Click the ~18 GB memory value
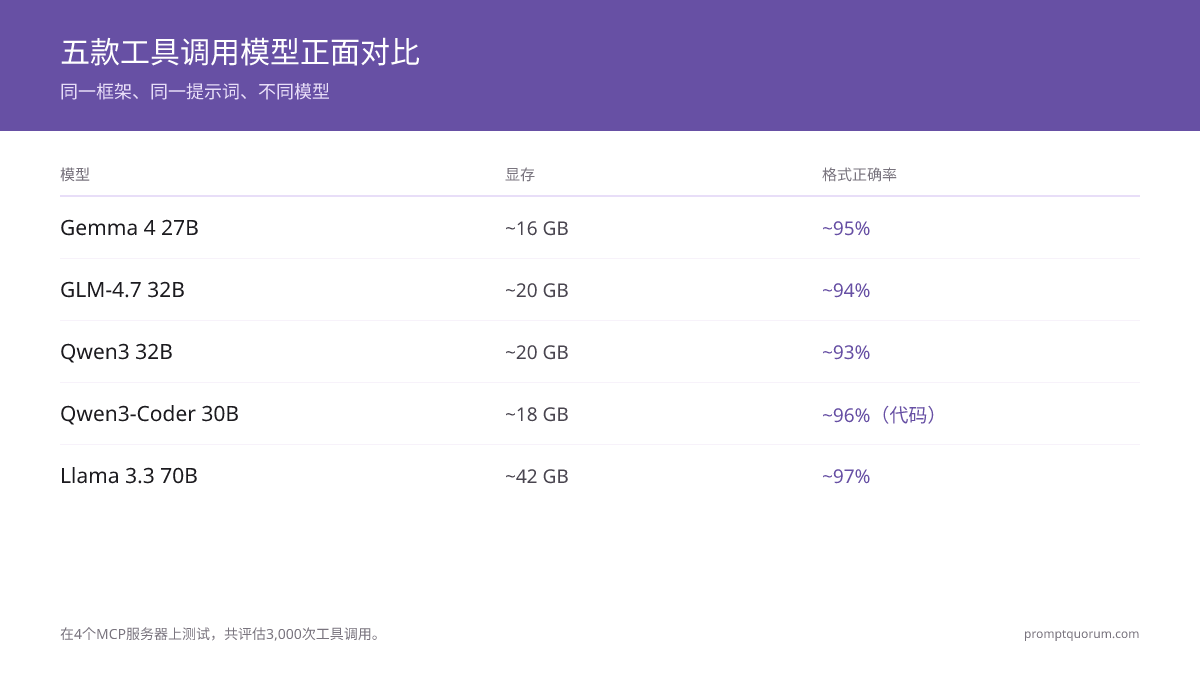The image size is (1200, 675). (537, 414)
